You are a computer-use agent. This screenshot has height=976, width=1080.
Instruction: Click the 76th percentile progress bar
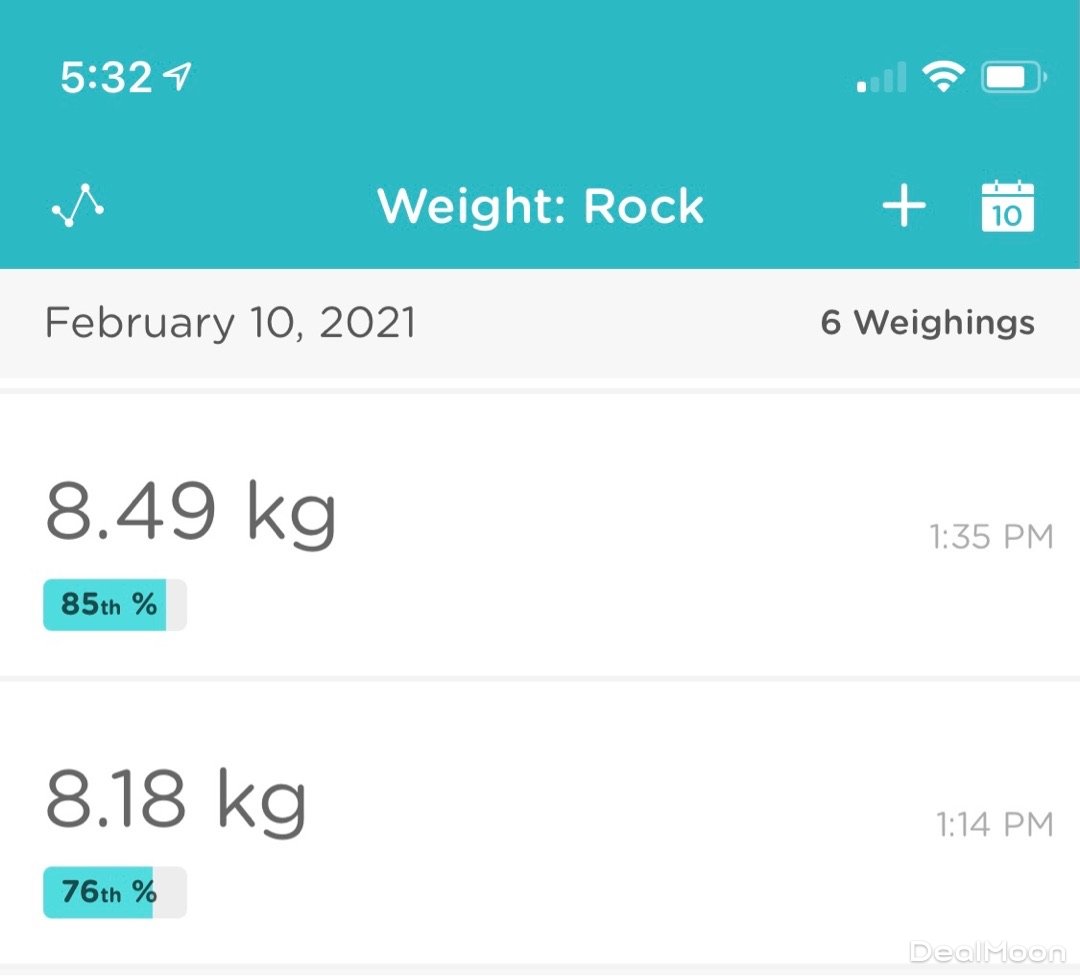click(x=114, y=892)
